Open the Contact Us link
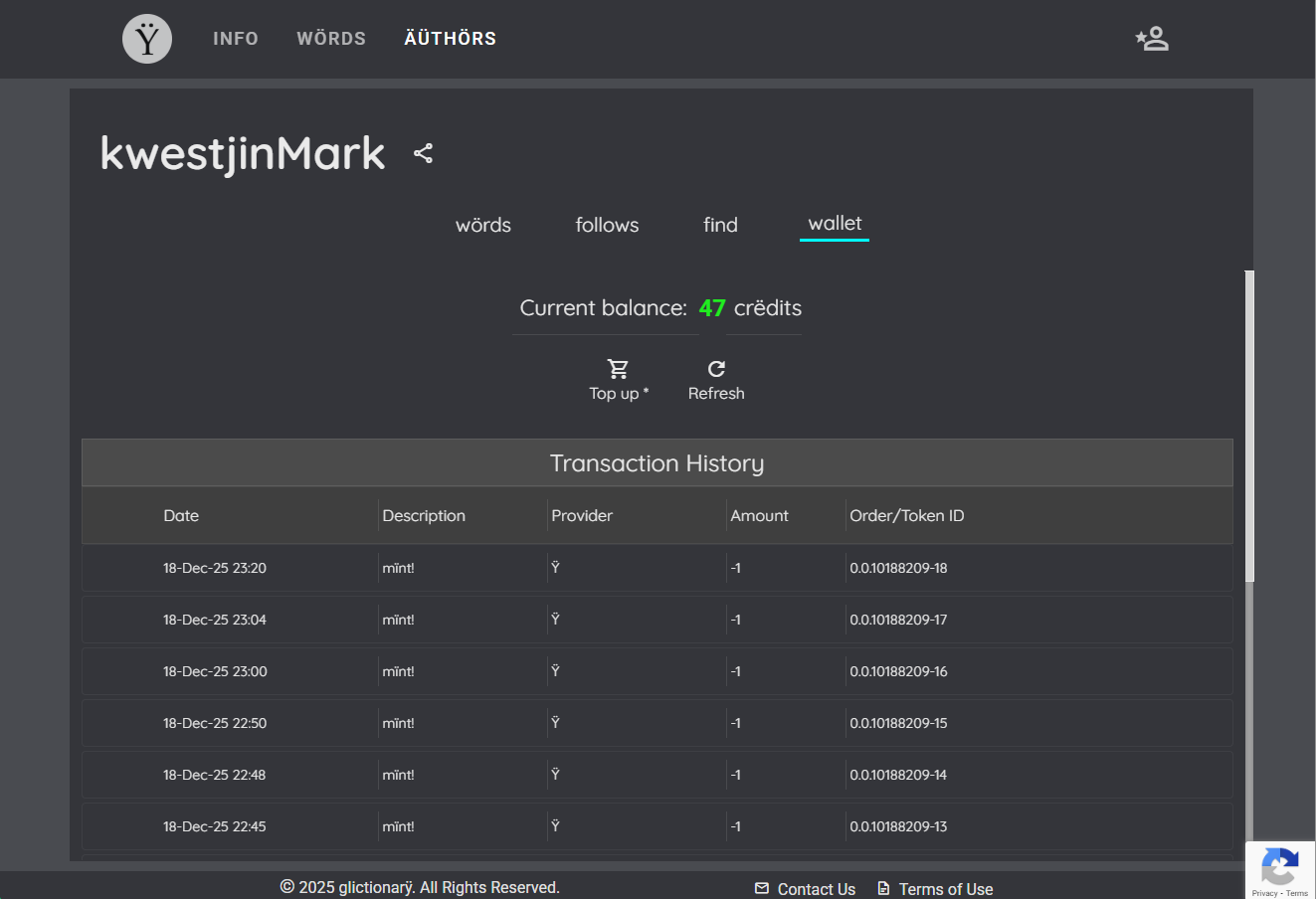 (x=816, y=889)
